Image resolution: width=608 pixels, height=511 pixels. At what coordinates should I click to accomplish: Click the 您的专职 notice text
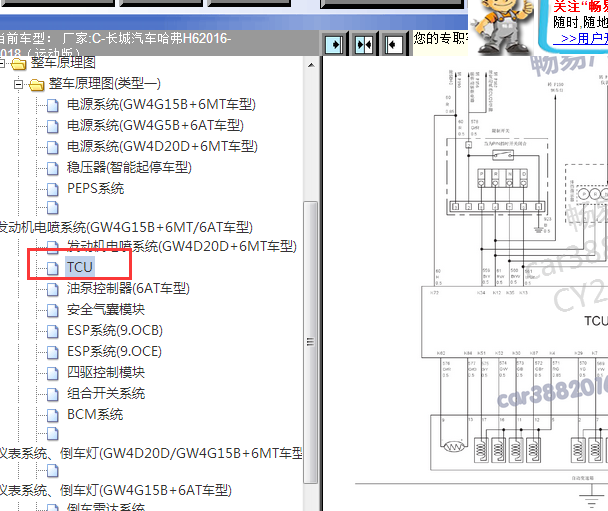pos(440,38)
